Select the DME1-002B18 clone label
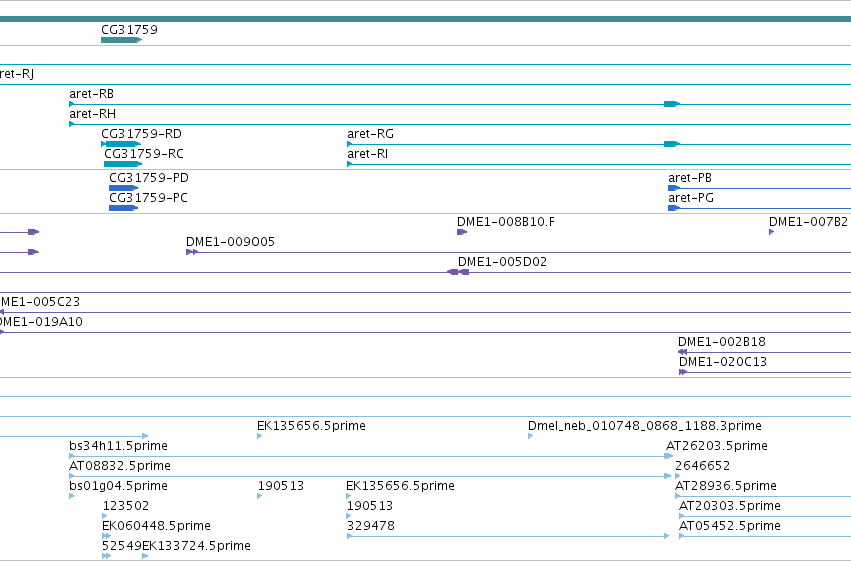Screen dimensions: 851x561 [x=722, y=342]
